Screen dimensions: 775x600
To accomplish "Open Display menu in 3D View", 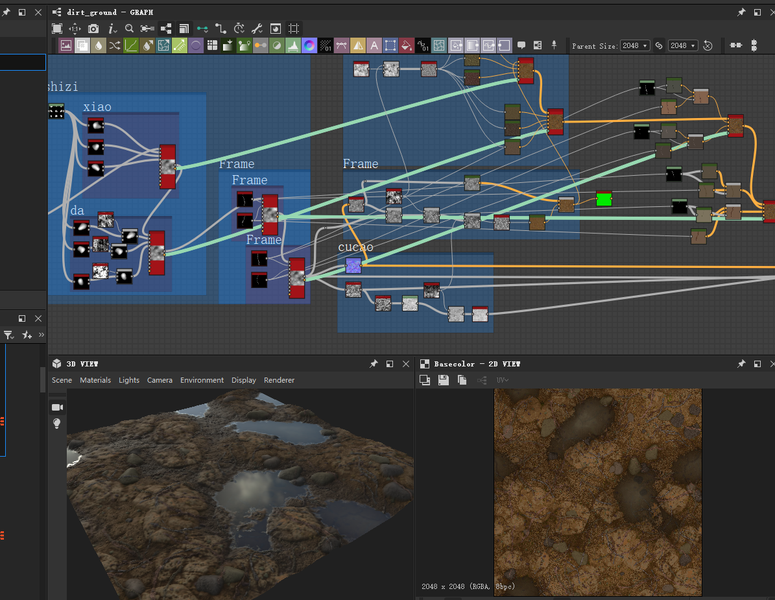I will (x=244, y=380).
